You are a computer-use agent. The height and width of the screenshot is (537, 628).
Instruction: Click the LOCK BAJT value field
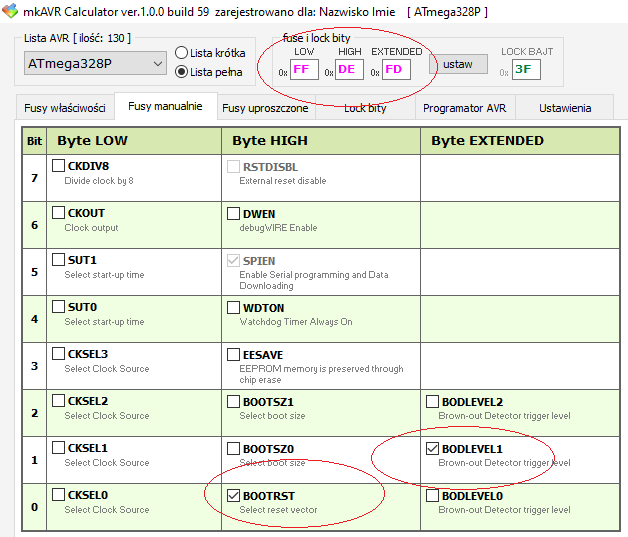(526, 69)
